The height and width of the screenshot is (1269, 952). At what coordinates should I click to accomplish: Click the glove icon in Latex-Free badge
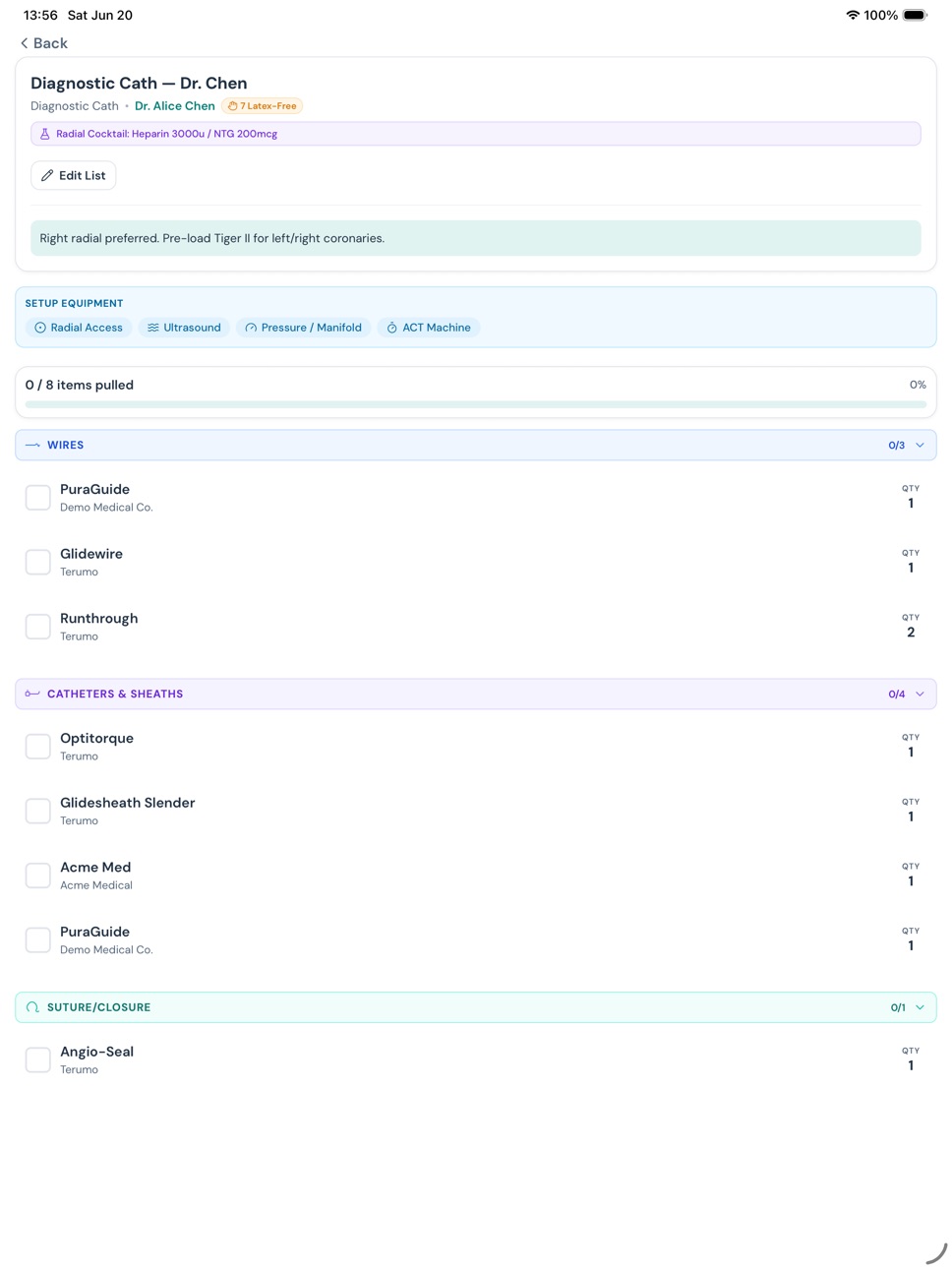[233, 106]
